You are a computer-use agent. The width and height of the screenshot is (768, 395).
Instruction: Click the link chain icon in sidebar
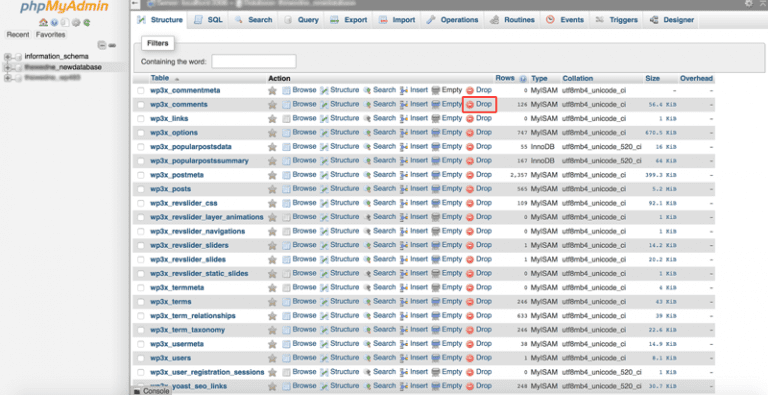click(x=112, y=45)
